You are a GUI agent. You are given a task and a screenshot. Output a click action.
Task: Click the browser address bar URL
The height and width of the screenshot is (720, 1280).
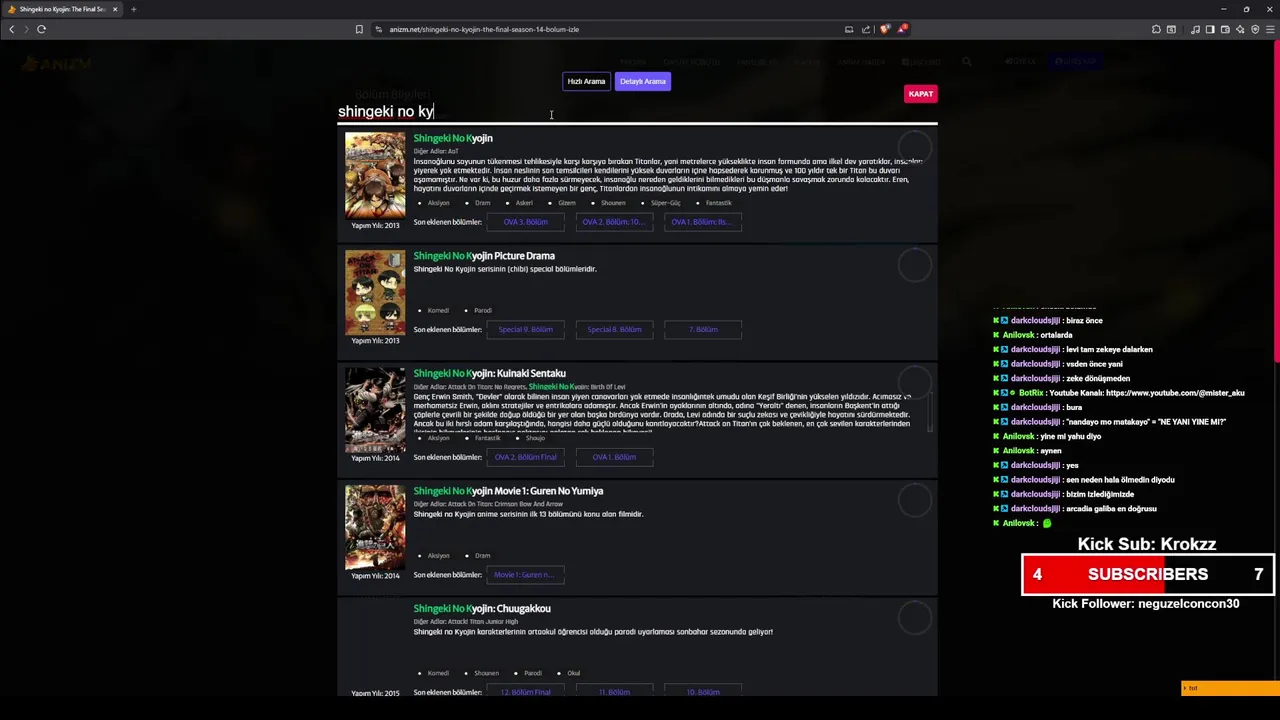484,29
